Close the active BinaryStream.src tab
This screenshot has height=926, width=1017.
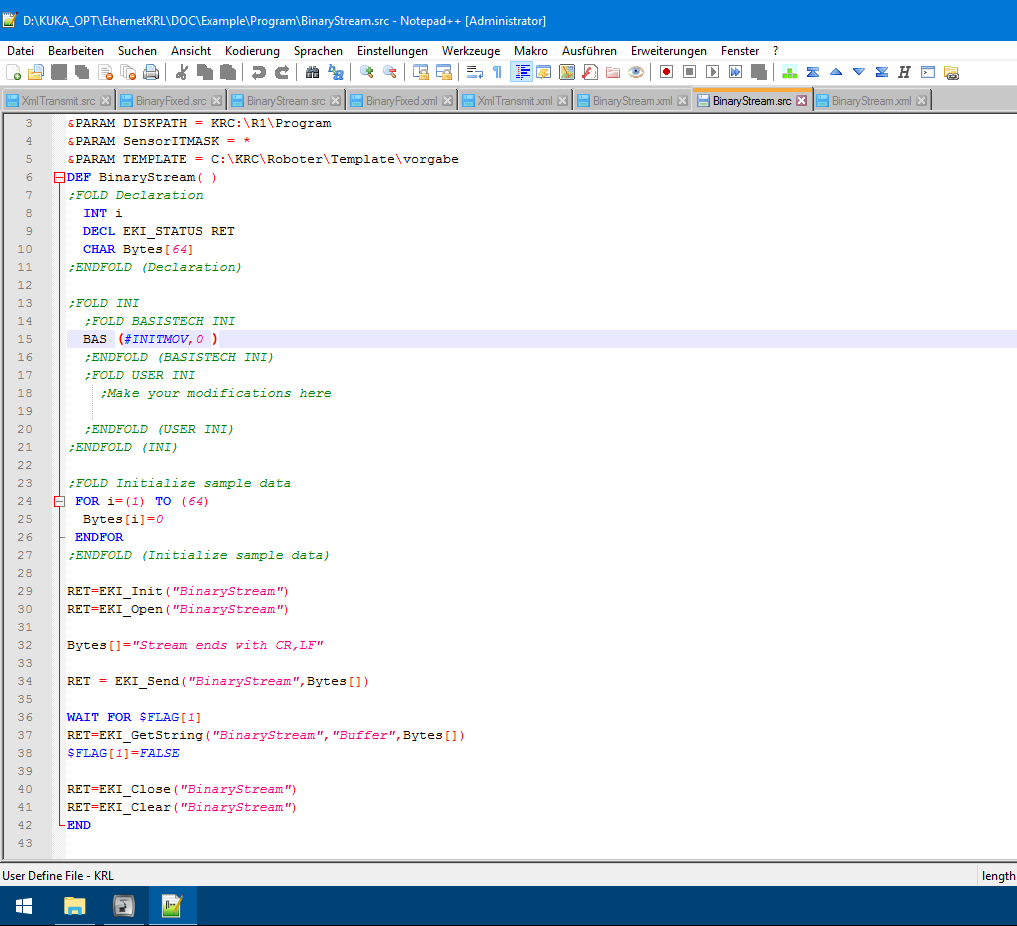pos(802,101)
